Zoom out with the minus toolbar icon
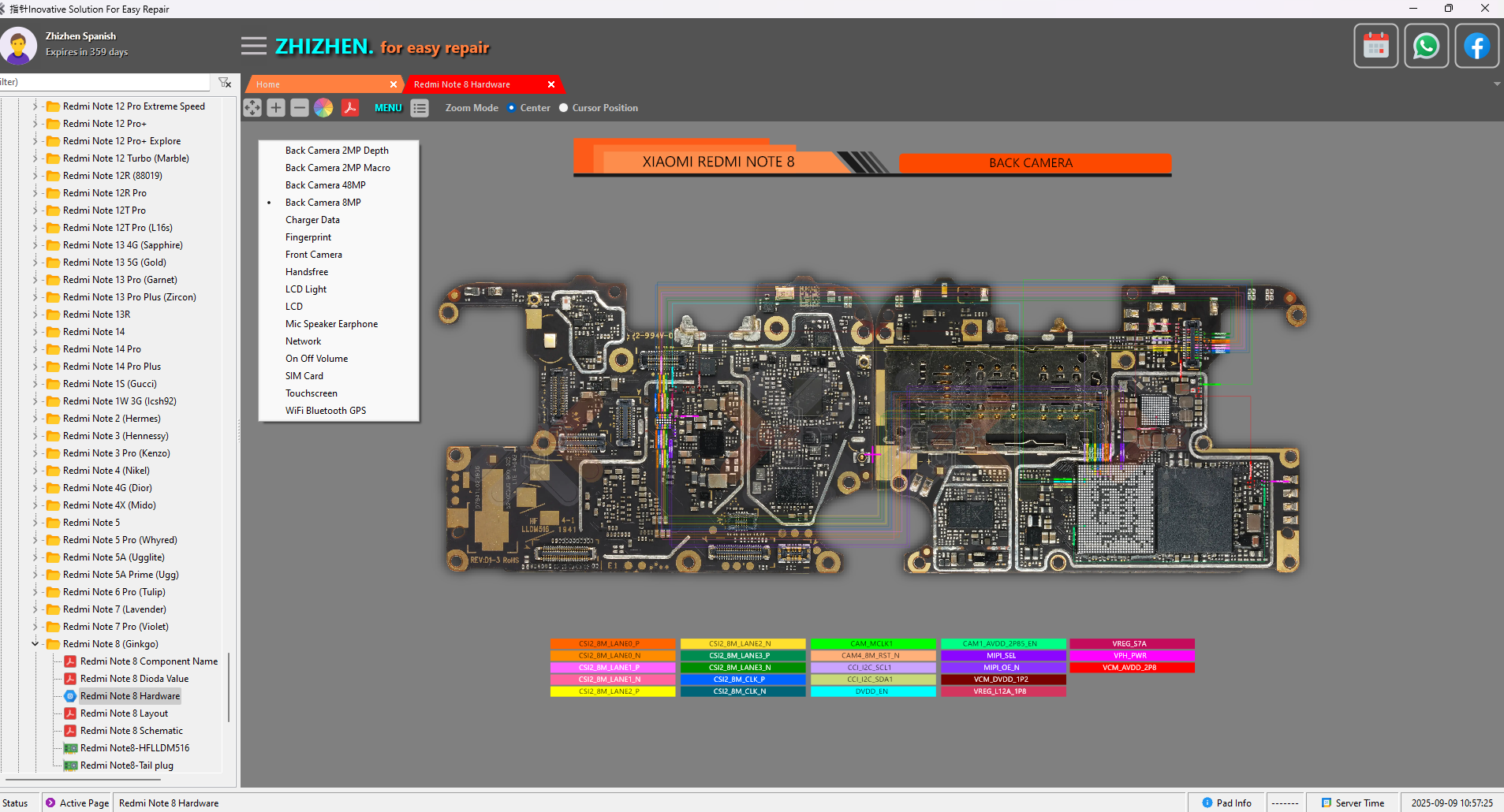The width and height of the screenshot is (1504, 812). click(x=300, y=108)
